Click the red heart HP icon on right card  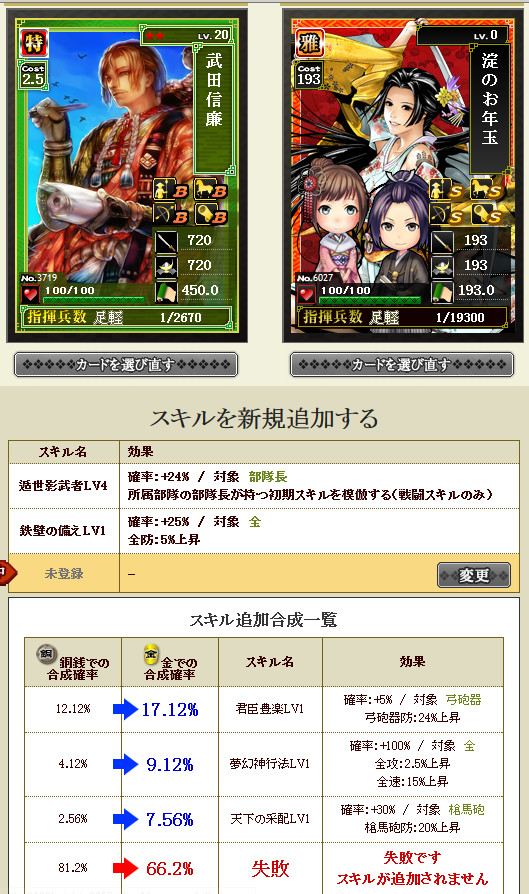307,295
